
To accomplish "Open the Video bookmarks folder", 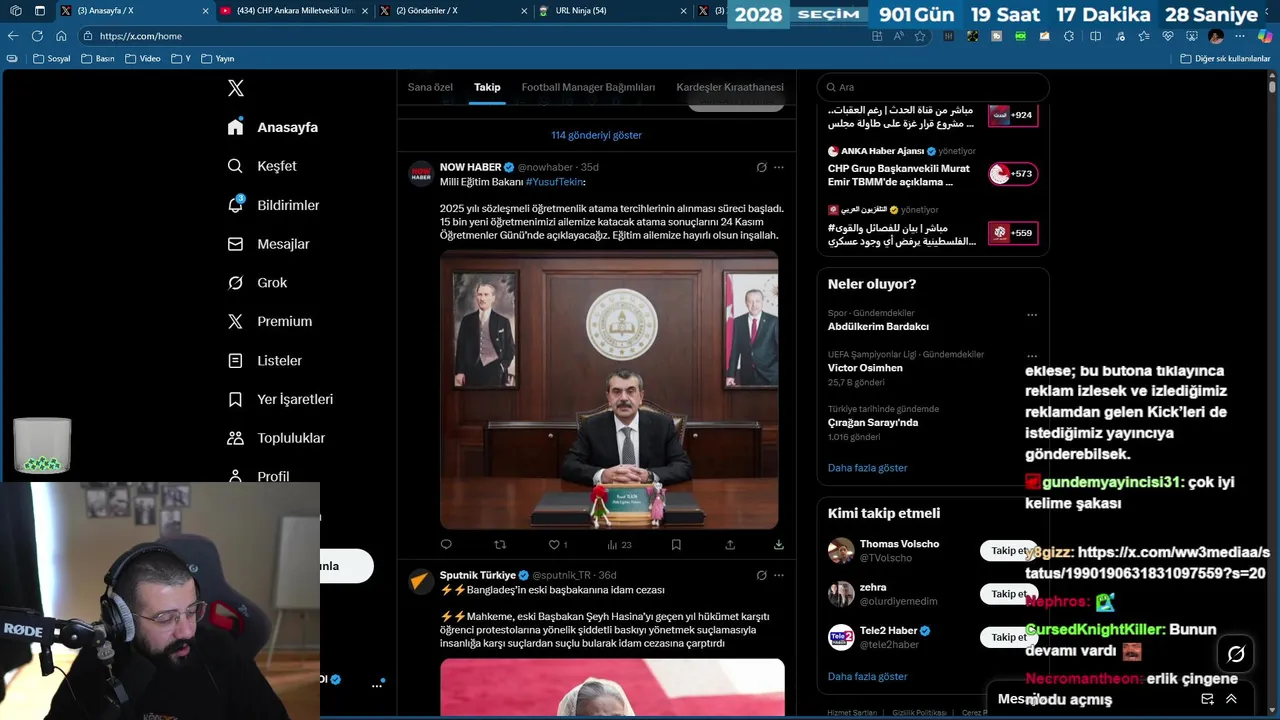I will point(143,59).
